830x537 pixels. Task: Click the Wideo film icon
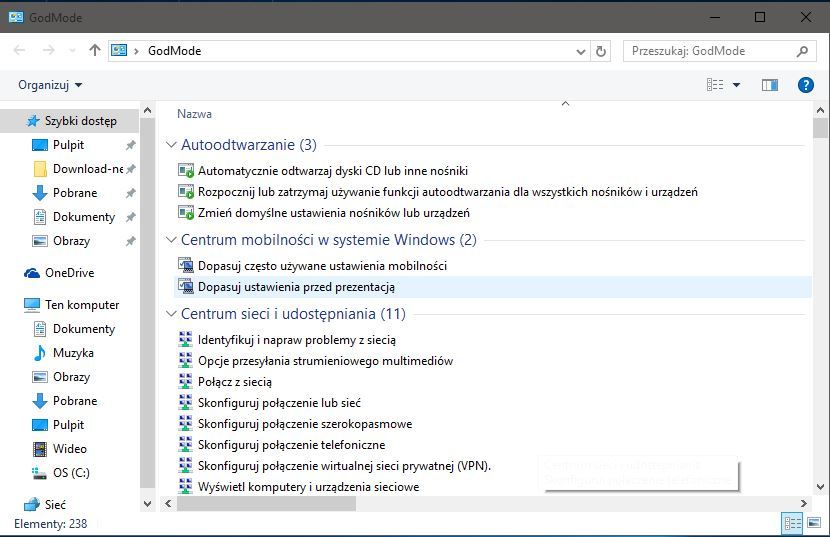[40, 449]
